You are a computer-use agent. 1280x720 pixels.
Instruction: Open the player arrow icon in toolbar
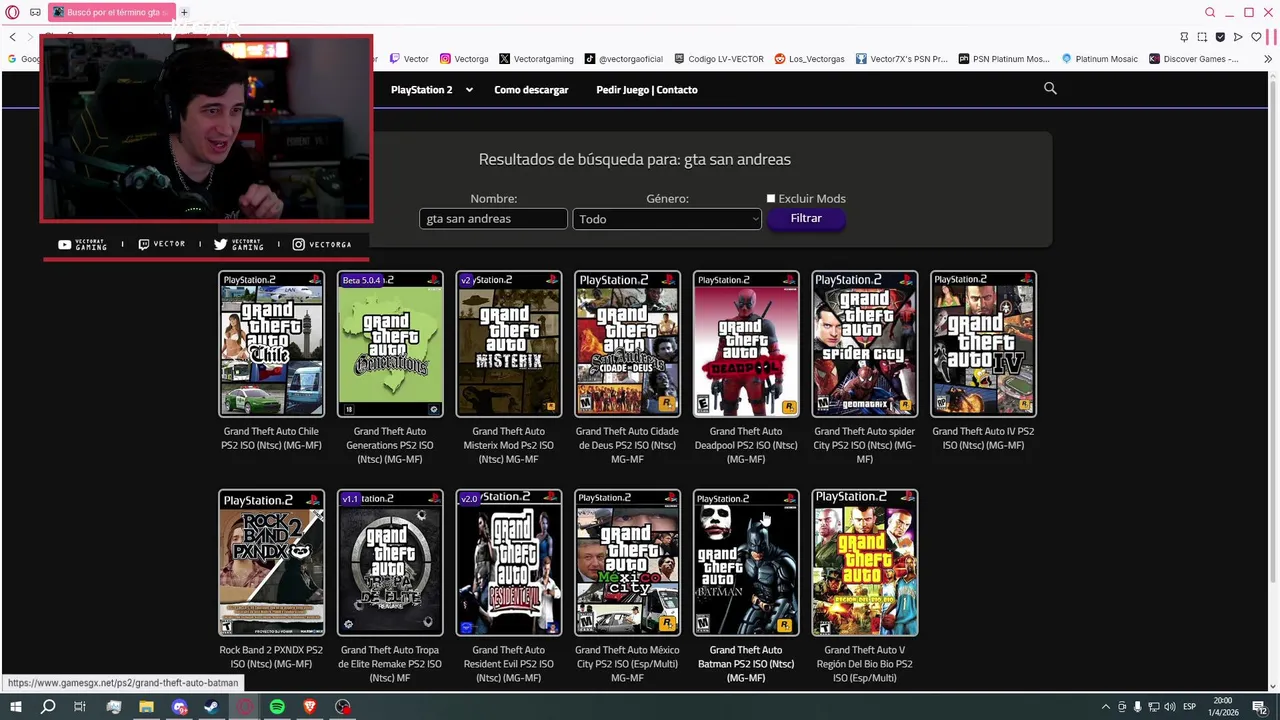click(x=1238, y=37)
